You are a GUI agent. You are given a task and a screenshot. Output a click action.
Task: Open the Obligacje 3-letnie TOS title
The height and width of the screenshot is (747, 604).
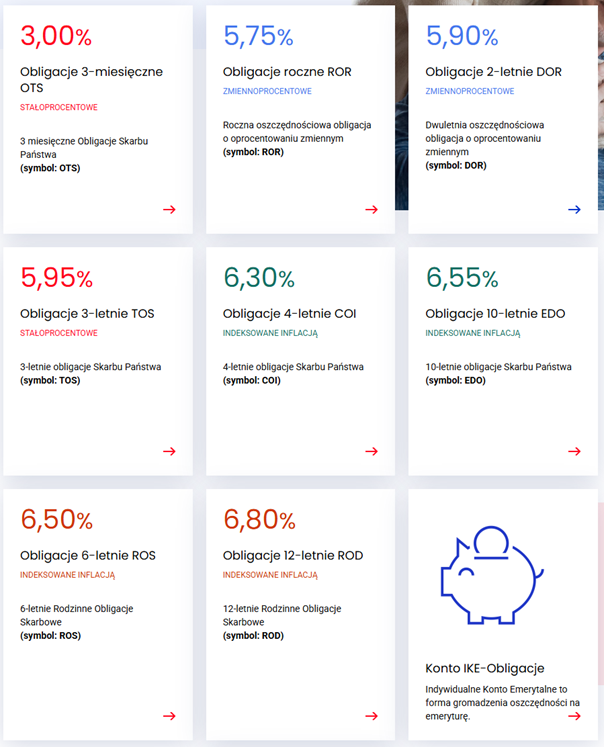(87, 314)
